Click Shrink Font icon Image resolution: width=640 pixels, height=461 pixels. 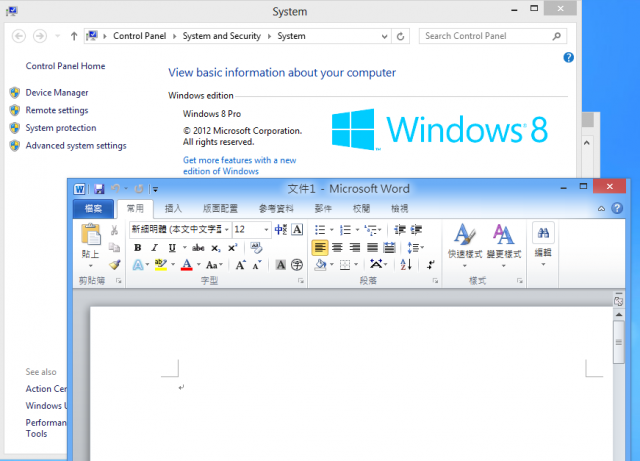point(257,265)
